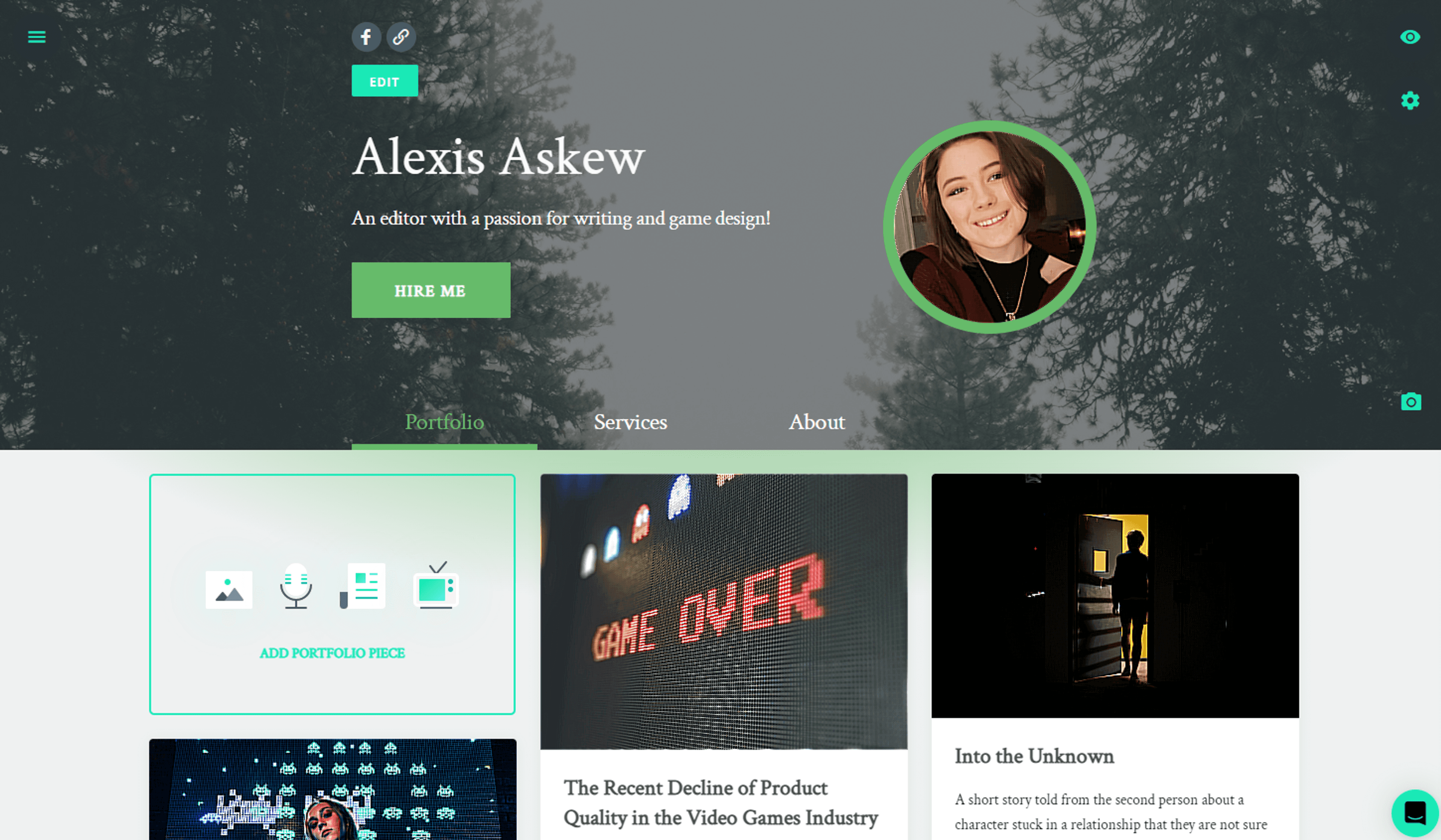Click the ADD PORTFOLIO PIECE link
Viewport: 1441px width, 840px height.
(332, 653)
